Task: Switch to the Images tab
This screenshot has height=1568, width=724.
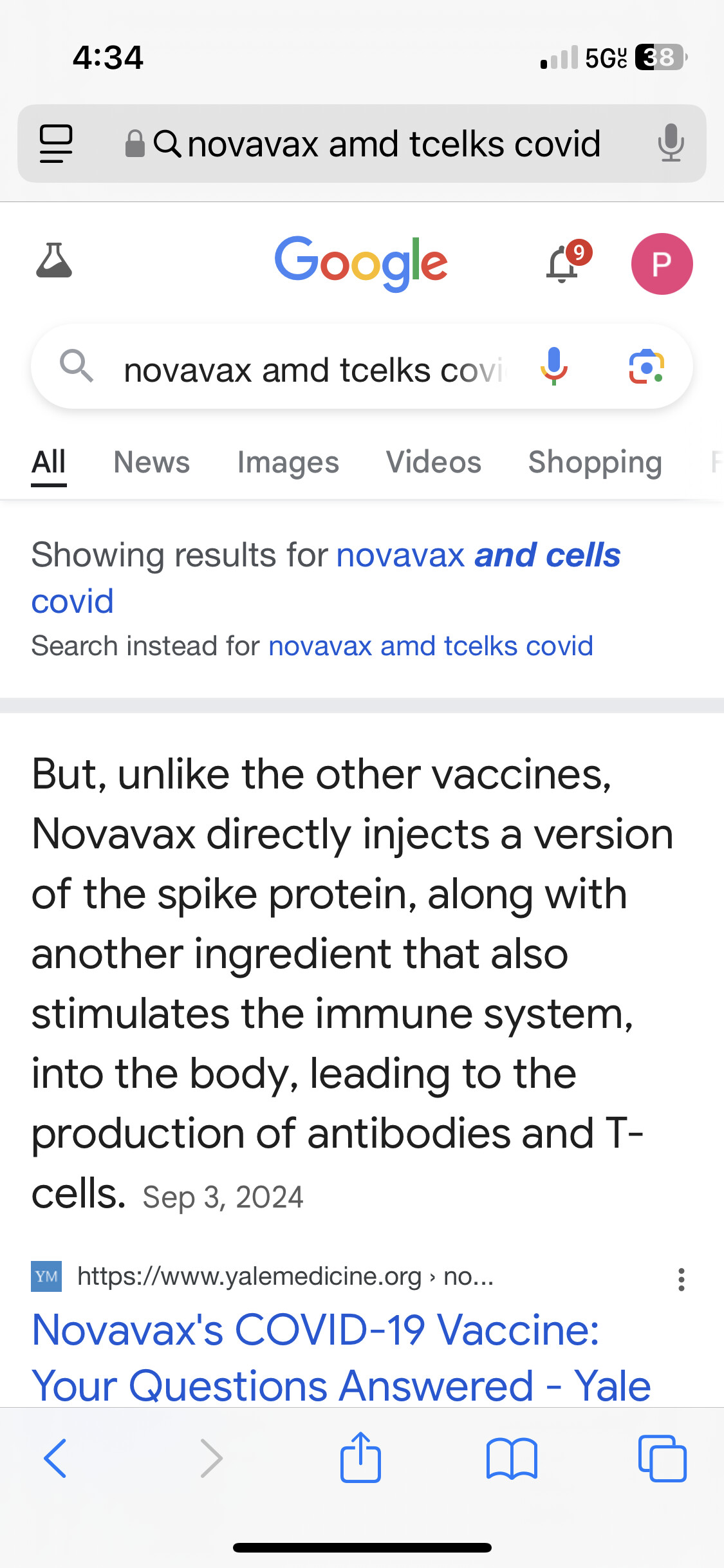Action: coord(288,462)
